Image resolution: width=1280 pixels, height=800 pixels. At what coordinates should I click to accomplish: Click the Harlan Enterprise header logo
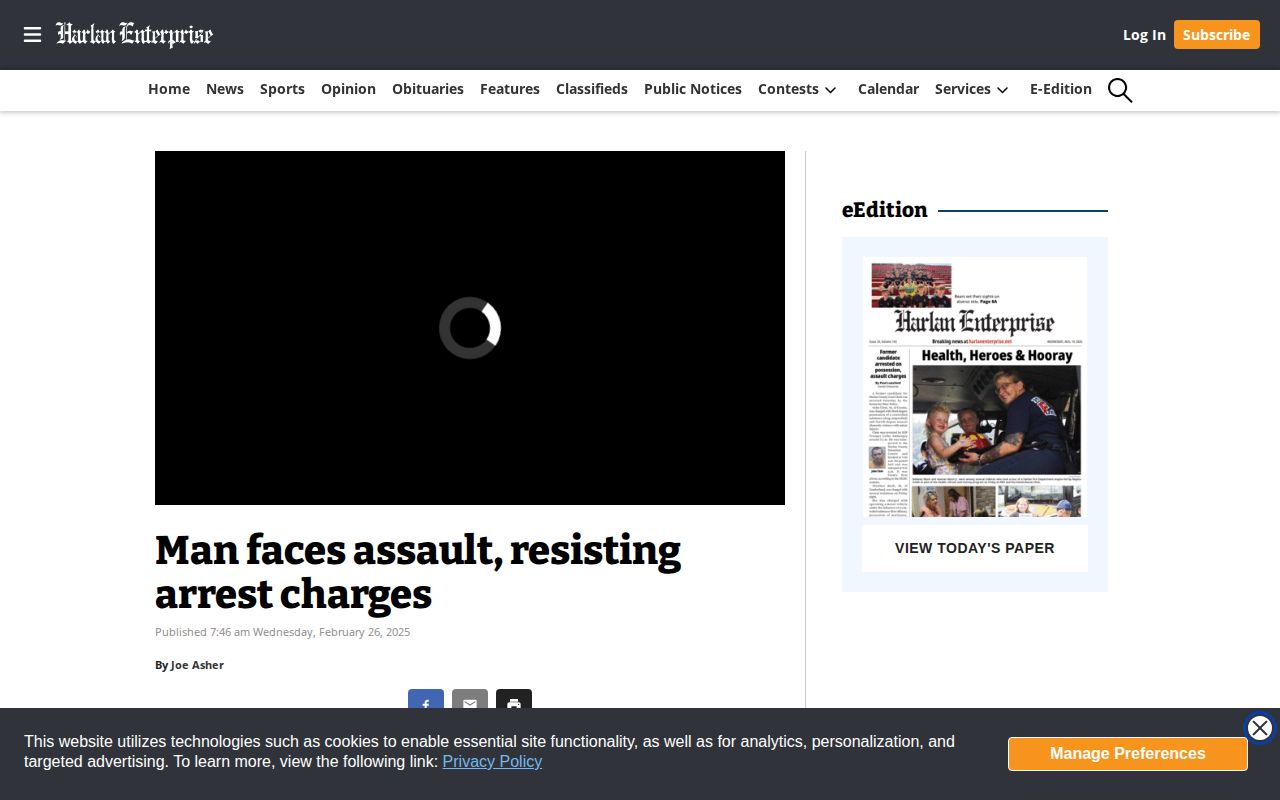coord(135,35)
